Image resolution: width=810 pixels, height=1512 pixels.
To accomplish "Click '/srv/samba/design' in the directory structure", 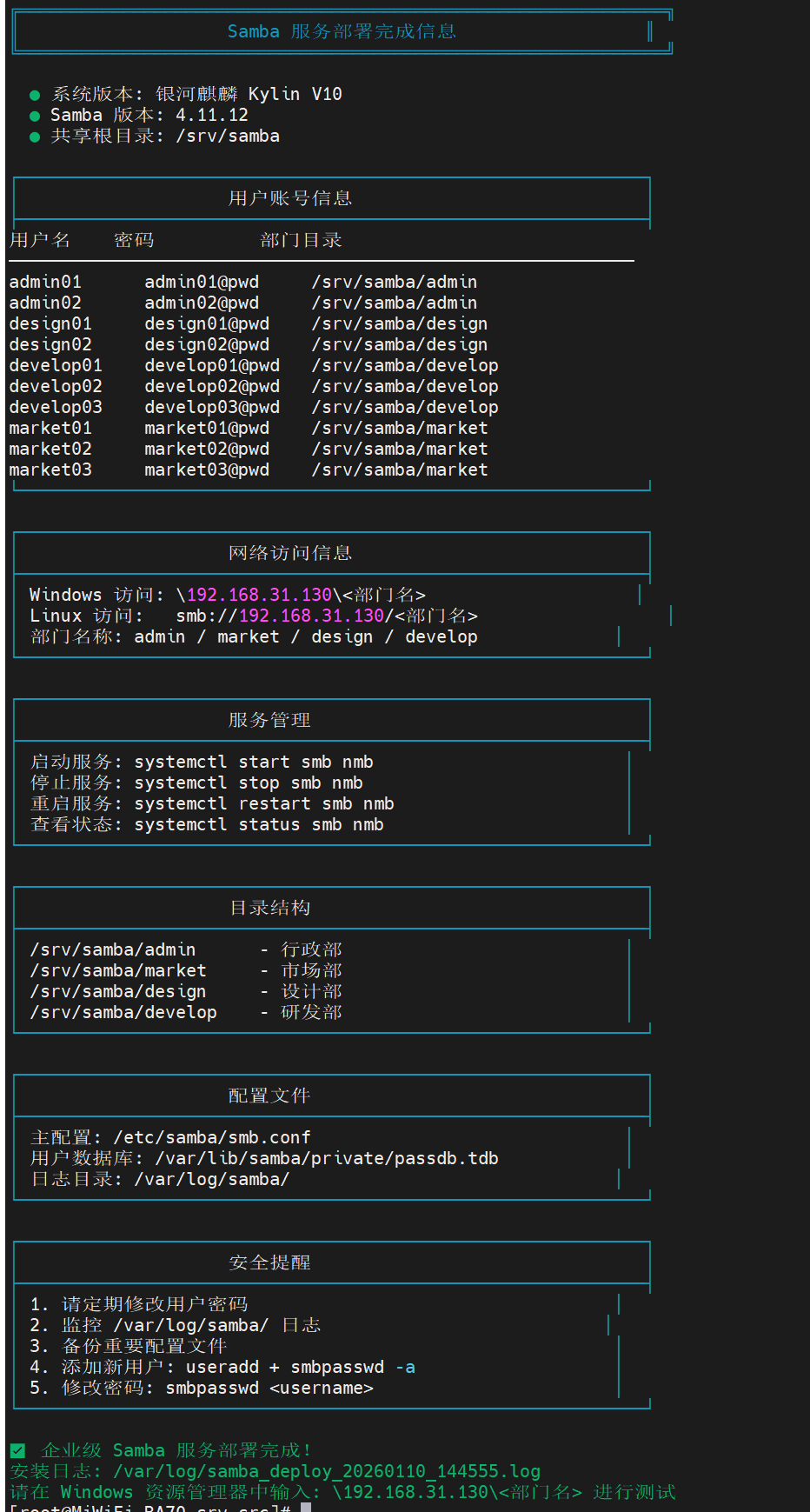I will tap(118, 991).
